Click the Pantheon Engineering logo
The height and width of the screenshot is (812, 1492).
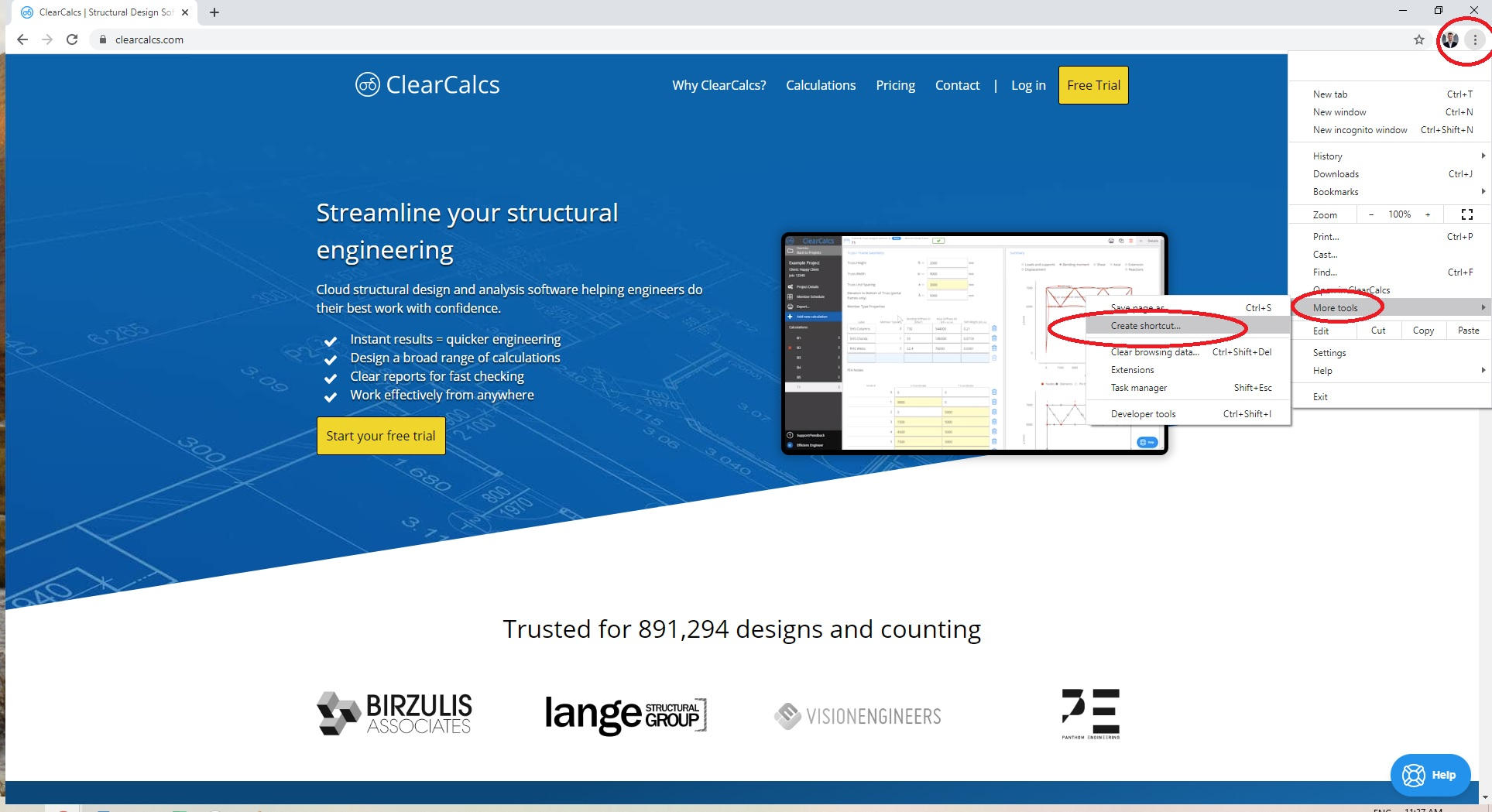1091,714
